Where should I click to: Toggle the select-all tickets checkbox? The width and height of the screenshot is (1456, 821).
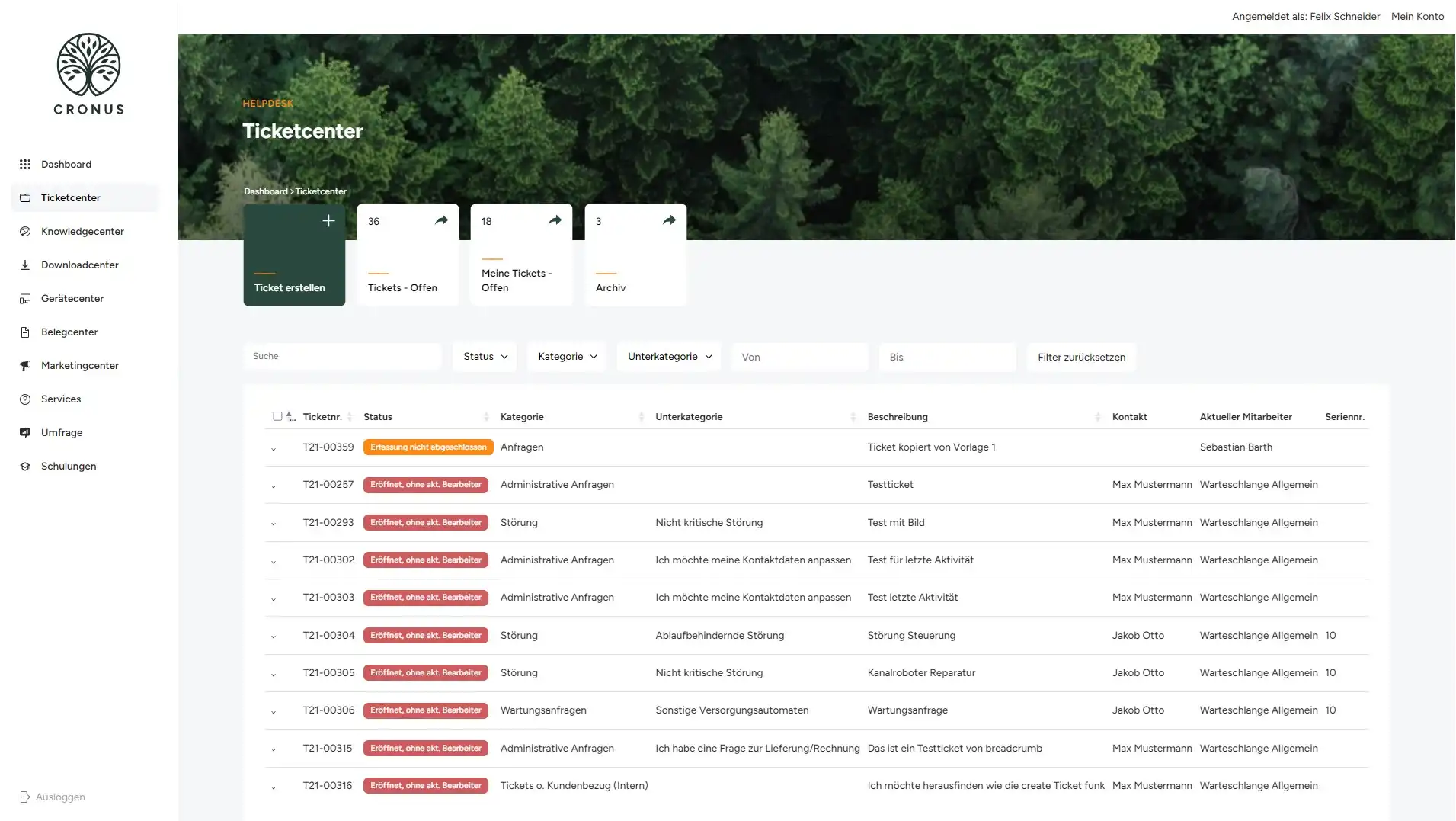pyautogui.click(x=277, y=416)
